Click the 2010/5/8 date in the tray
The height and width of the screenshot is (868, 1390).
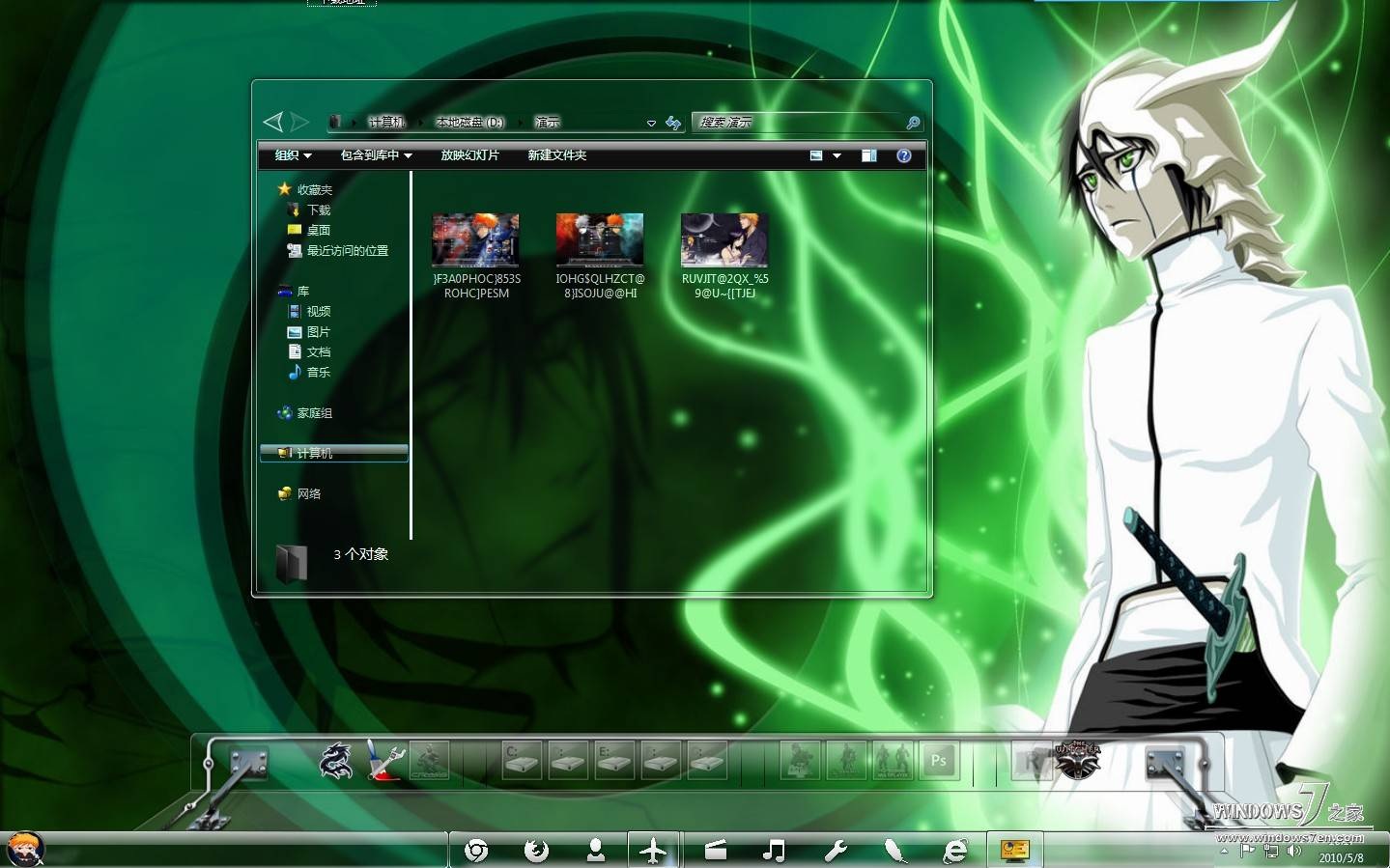1341,857
